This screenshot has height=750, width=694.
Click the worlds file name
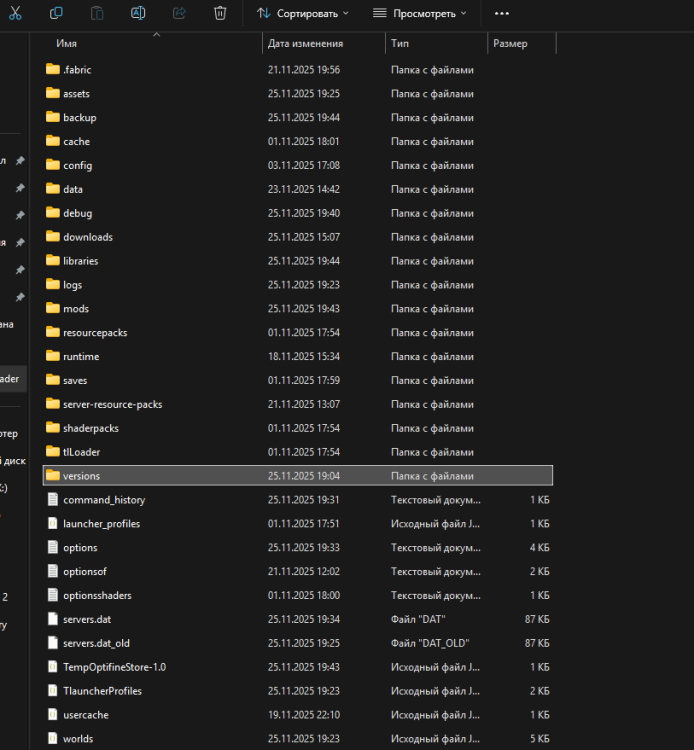point(78,739)
